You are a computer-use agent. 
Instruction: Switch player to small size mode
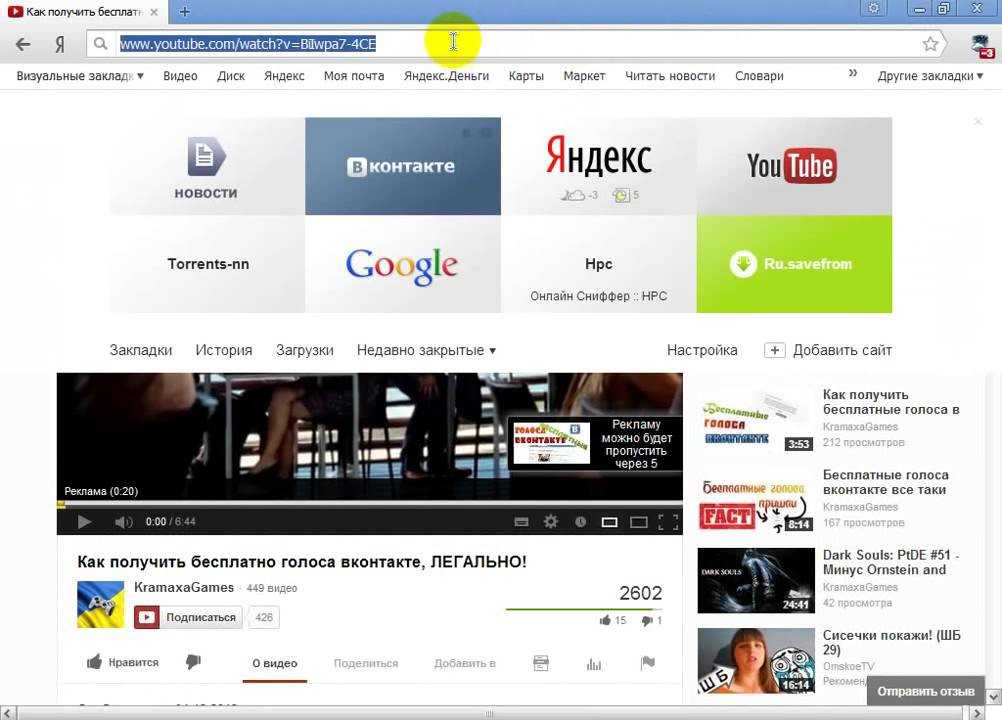pos(610,522)
